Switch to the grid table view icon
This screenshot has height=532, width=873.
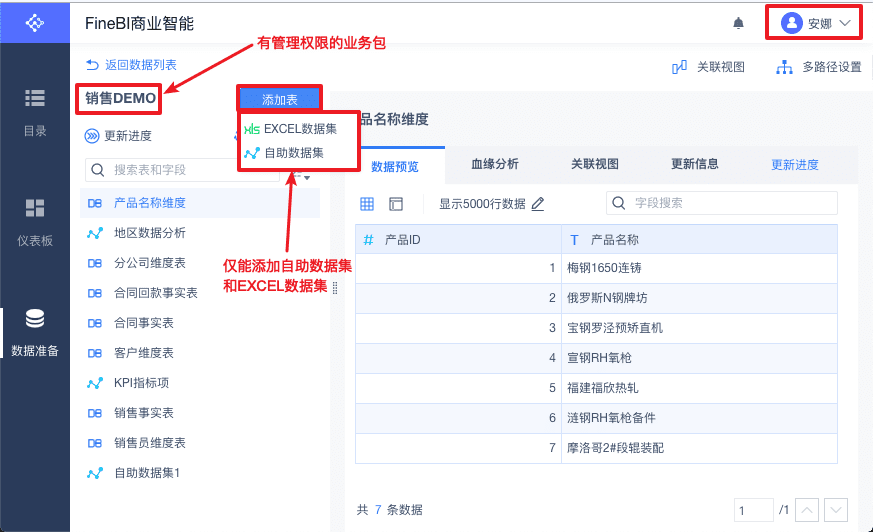click(367, 204)
